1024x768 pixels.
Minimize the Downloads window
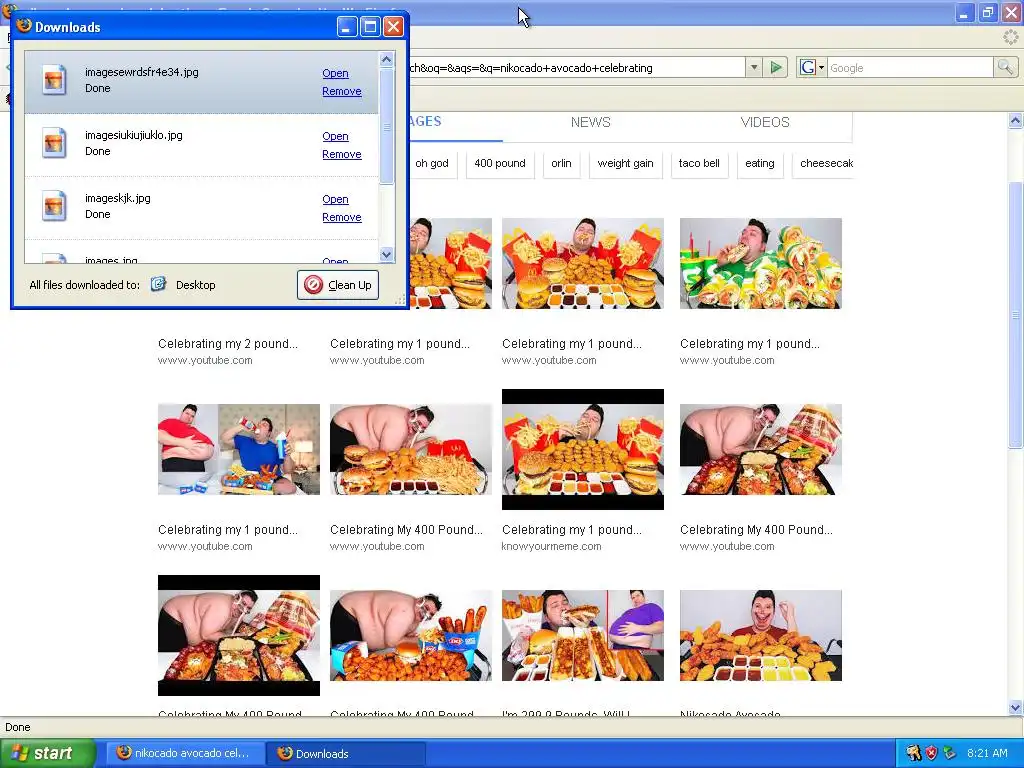pyautogui.click(x=347, y=27)
